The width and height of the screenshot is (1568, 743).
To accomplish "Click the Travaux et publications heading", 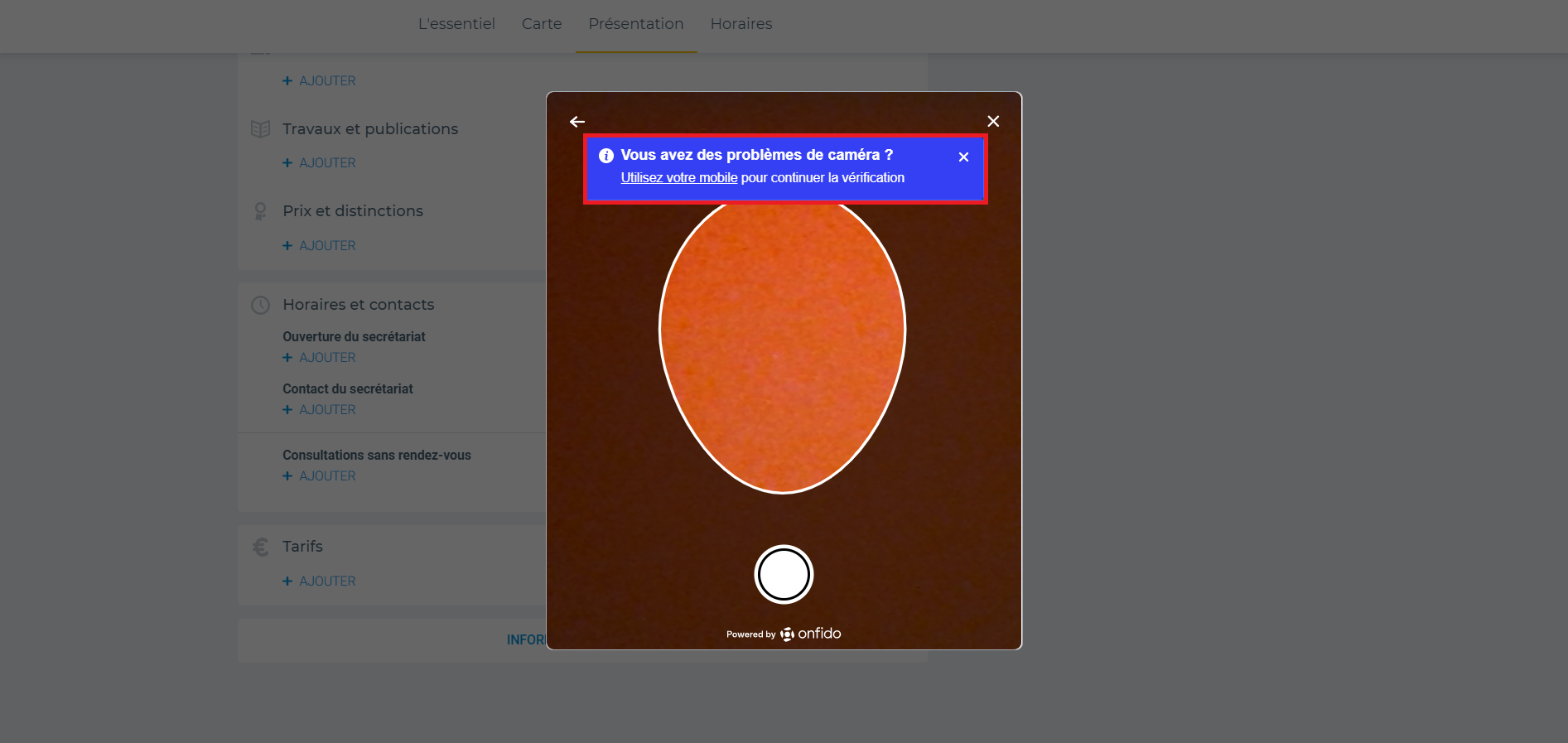I will [x=370, y=129].
